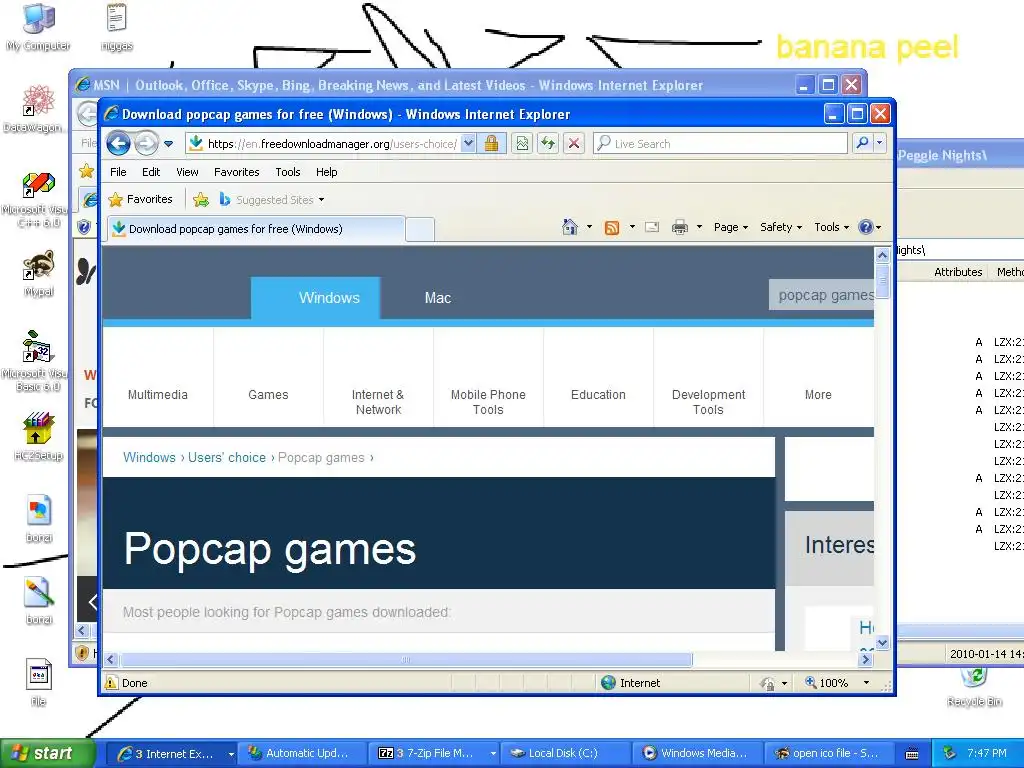
Task: Open the Start menu
Action: tap(47, 753)
